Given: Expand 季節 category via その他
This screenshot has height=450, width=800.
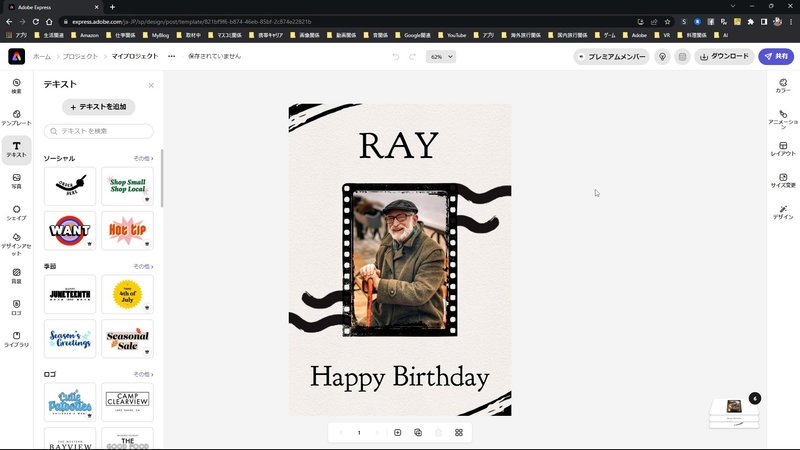Looking at the screenshot, I should [143, 266].
